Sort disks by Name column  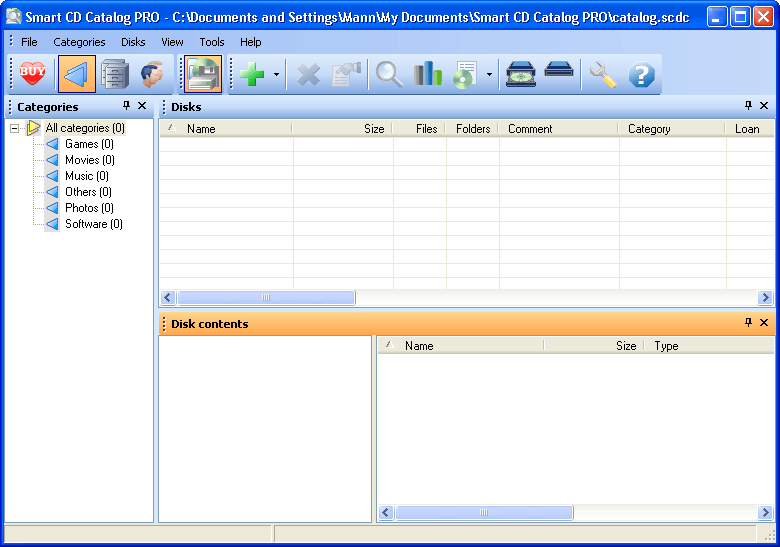pos(226,129)
